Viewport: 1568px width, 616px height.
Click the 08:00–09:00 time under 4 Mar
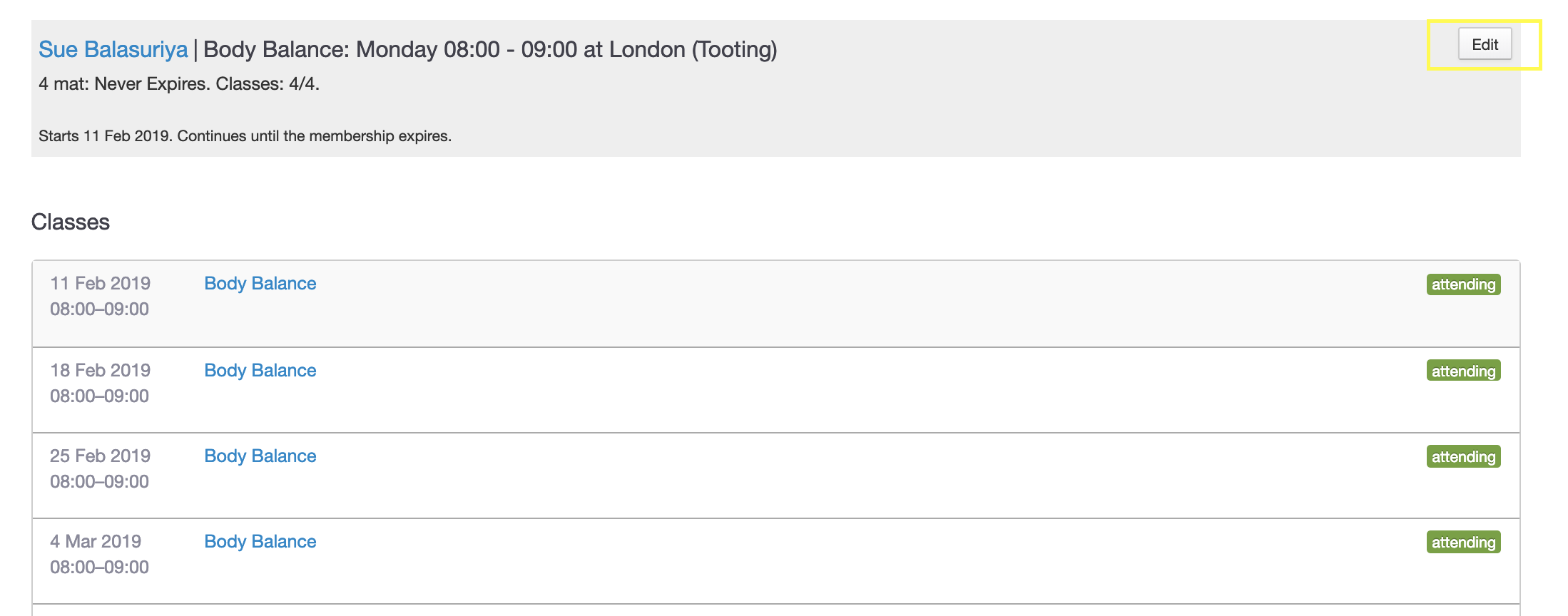(99, 567)
